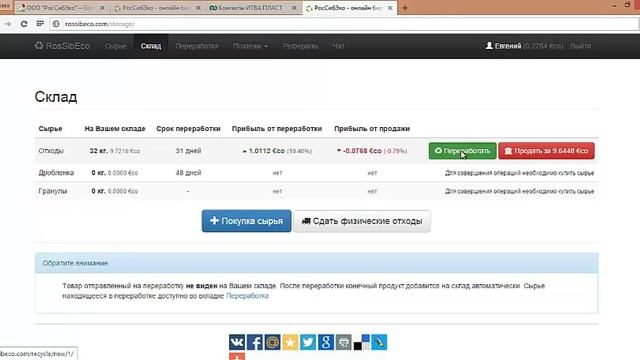Open a new browser tab with the plus icon
The height and width of the screenshot is (360, 640).
(x=405, y=8)
